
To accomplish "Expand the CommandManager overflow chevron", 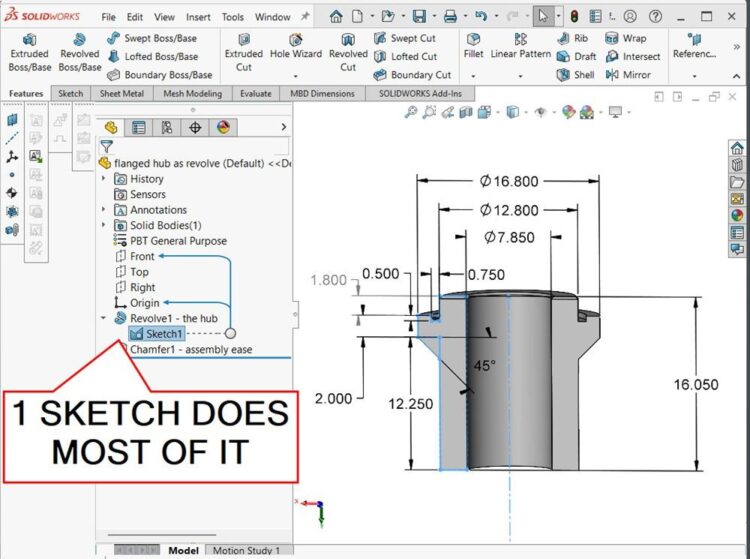I will pos(737,47).
